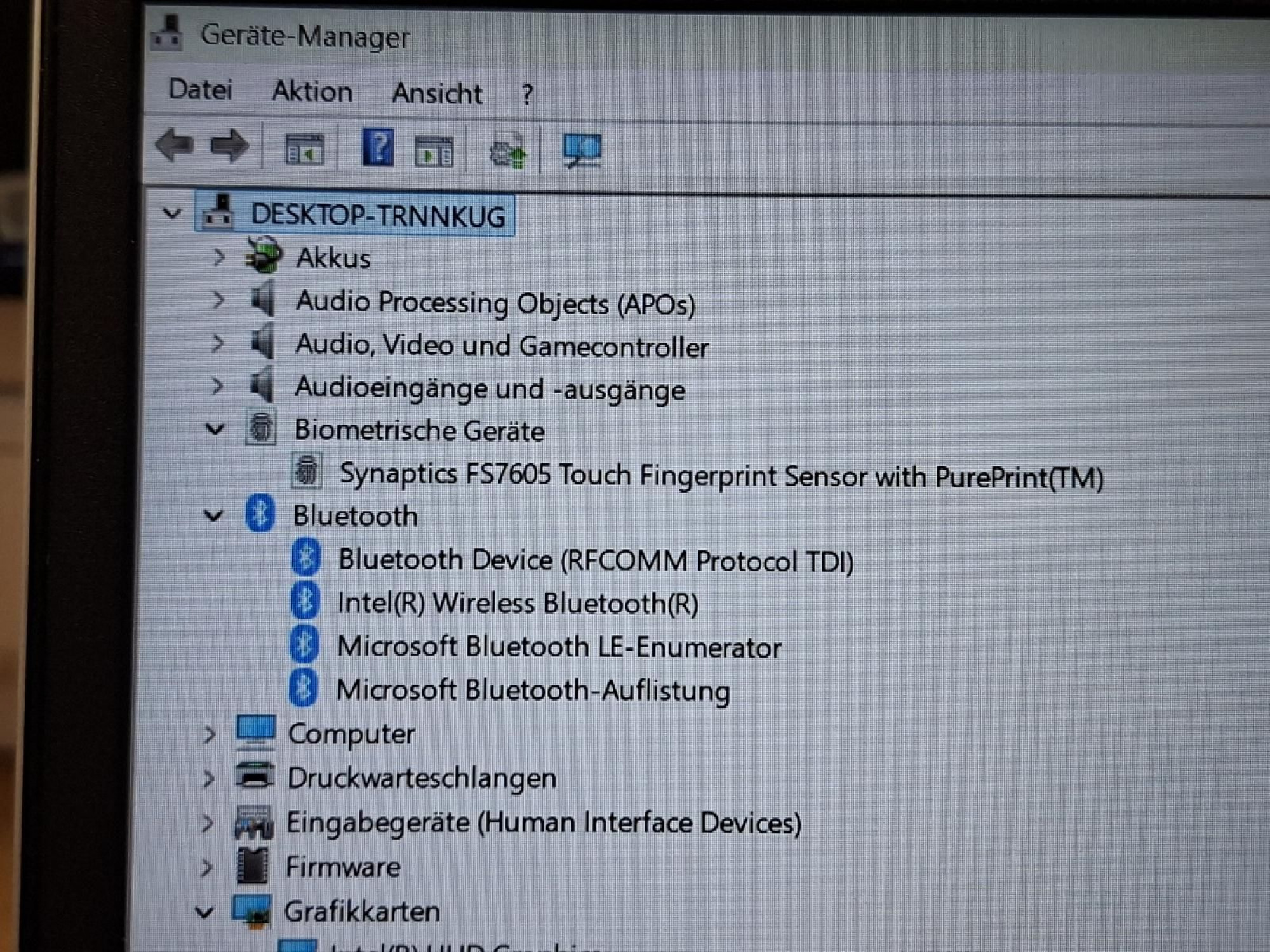Open the Aktion menu
Screen dimensions: 1270x952
point(312,91)
